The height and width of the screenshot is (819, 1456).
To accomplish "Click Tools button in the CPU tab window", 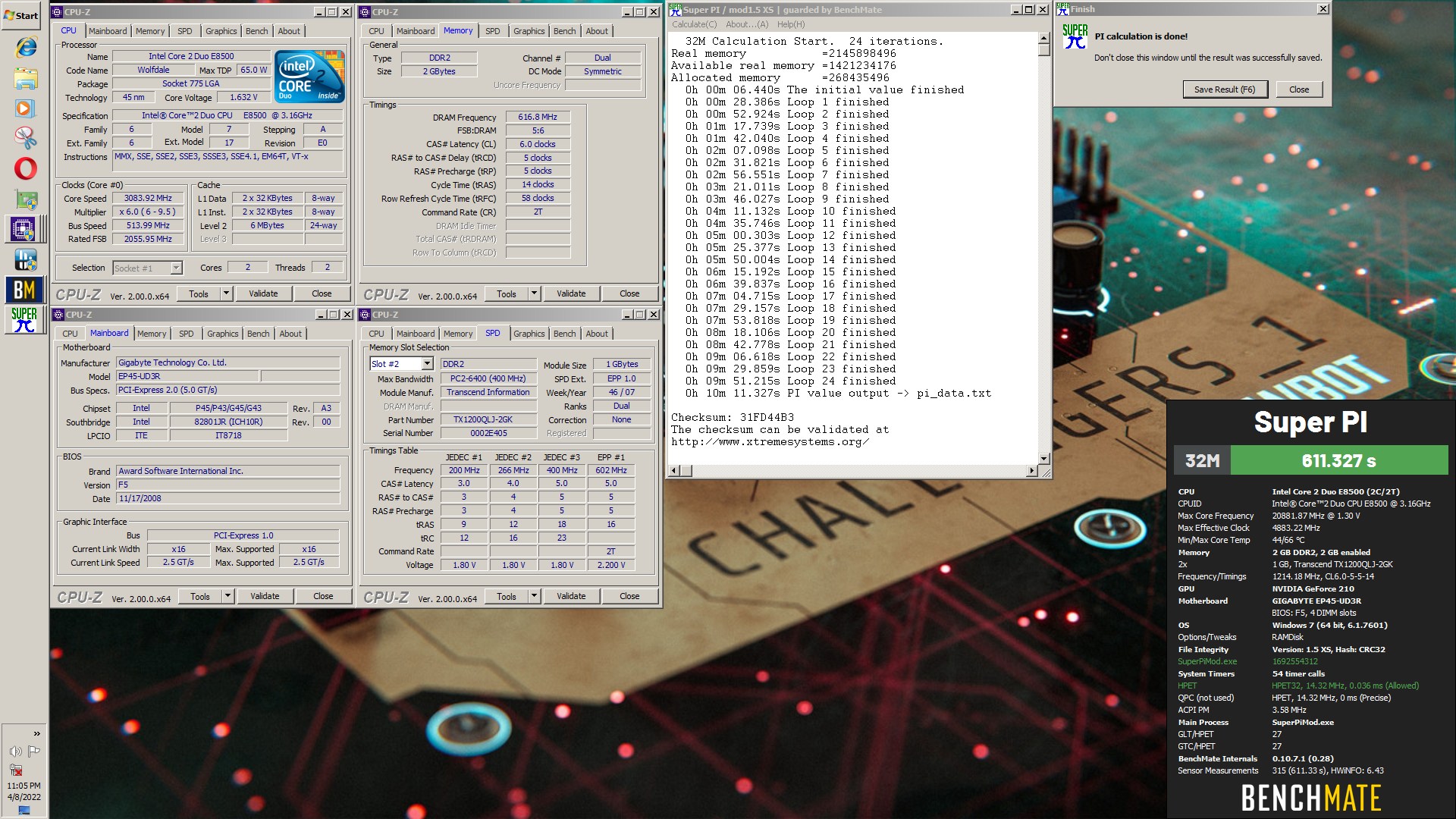I will pyautogui.click(x=199, y=293).
